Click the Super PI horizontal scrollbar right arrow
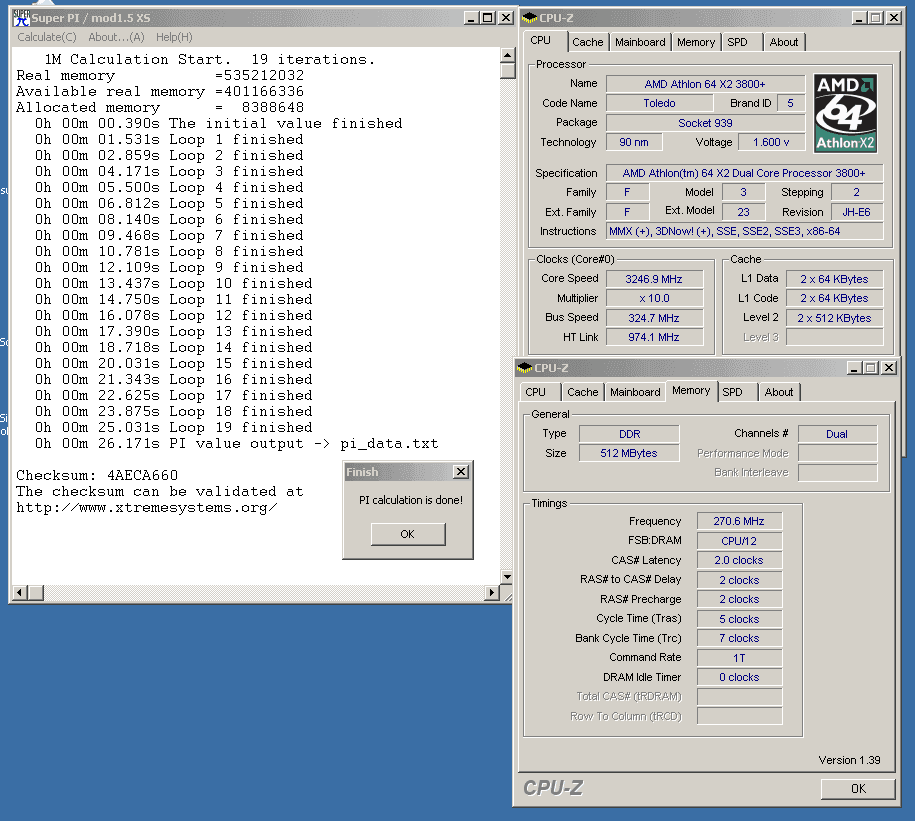916x821 pixels. click(492, 593)
